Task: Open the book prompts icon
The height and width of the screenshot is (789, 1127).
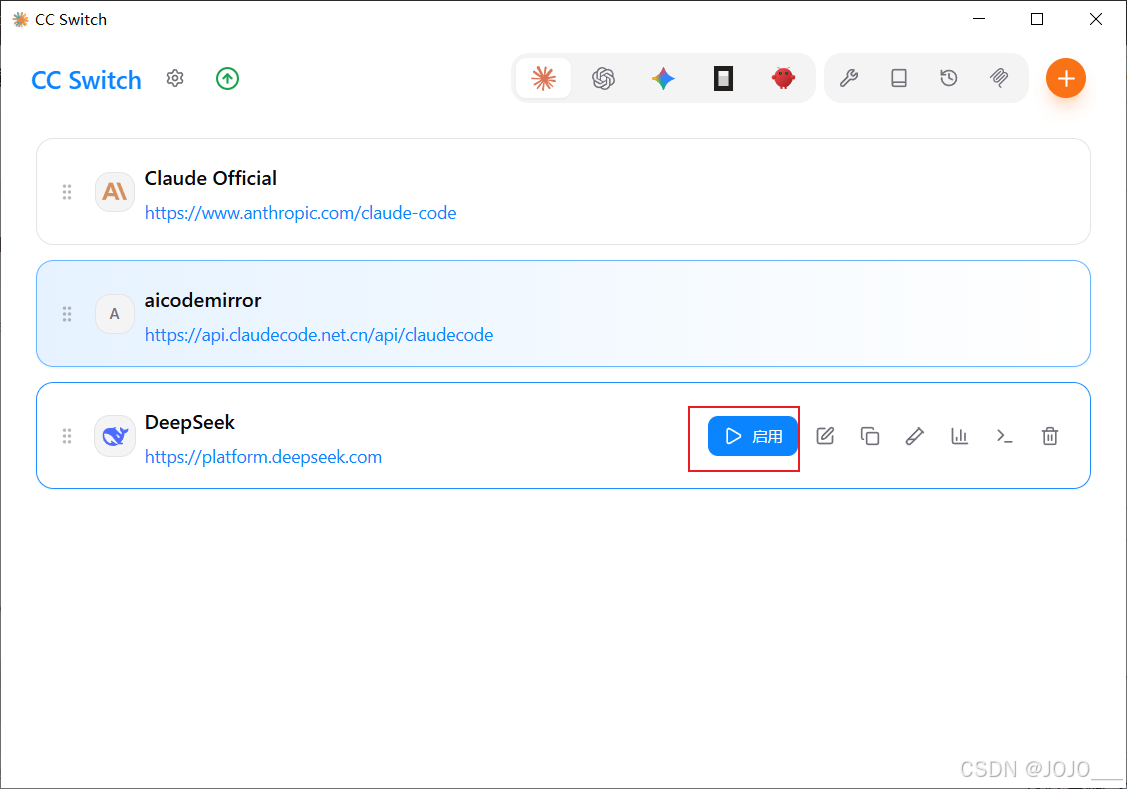Action: pyautogui.click(x=898, y=78)
